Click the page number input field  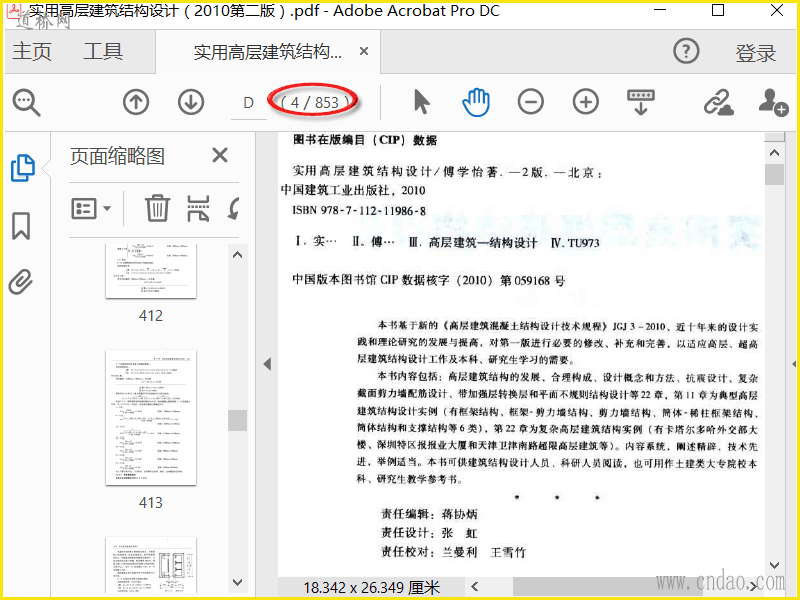coord(248,103)
